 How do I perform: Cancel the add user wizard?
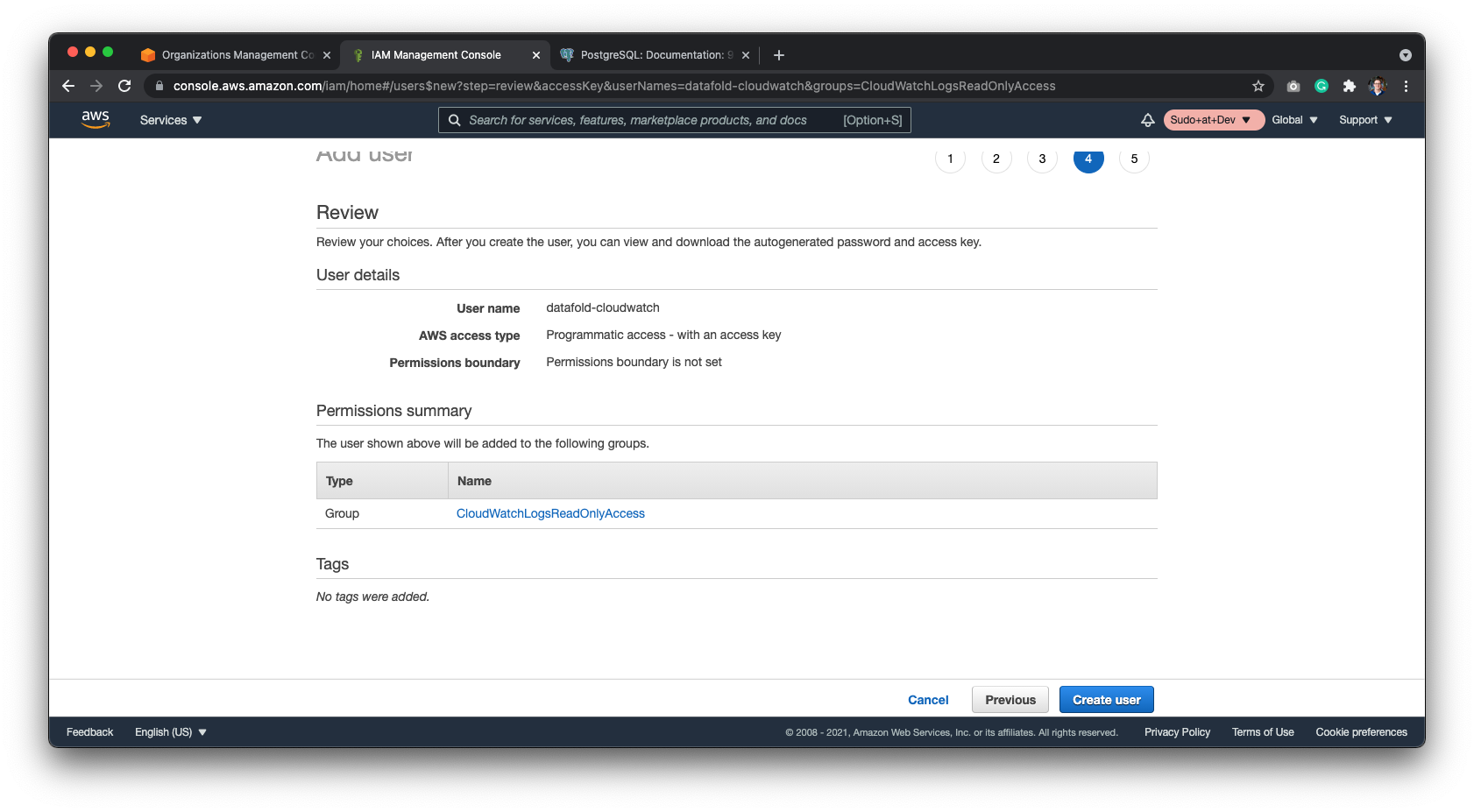[x=928, y=700]
